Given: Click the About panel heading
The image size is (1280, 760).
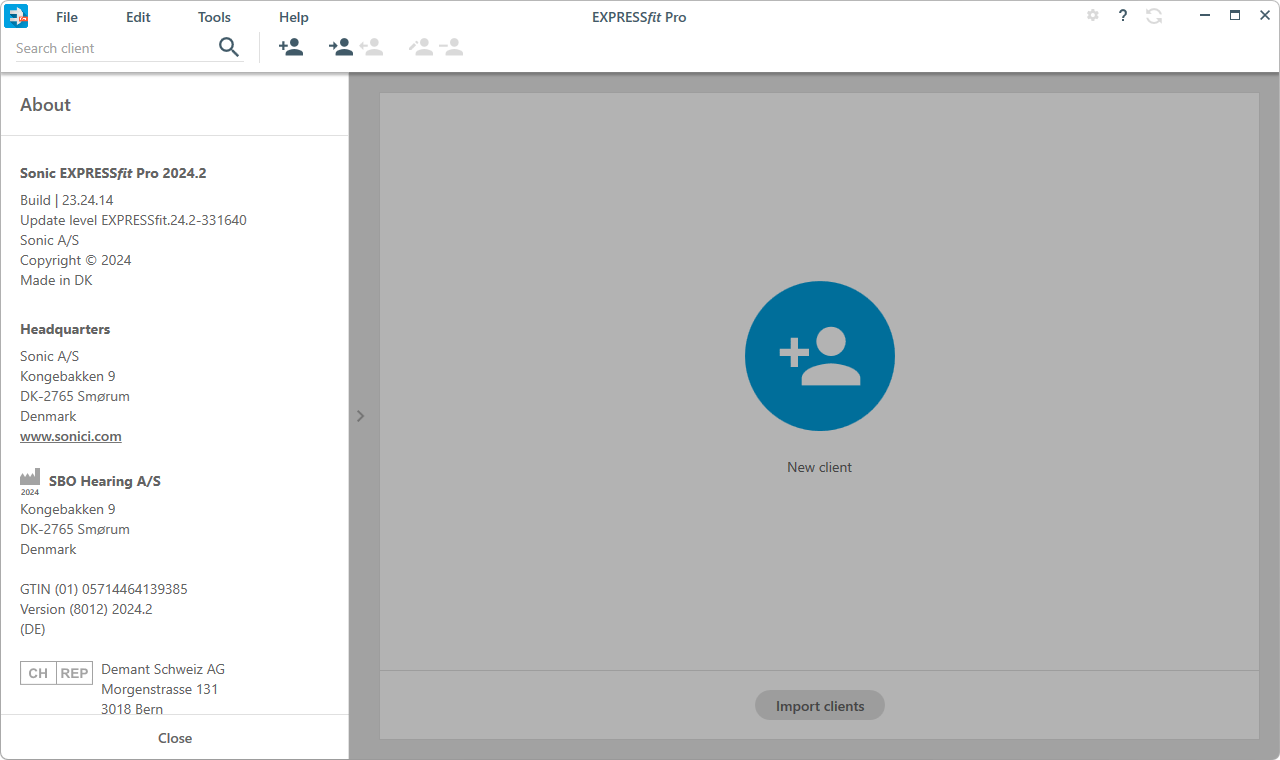Looking at the screenshot, I should tap(46, 105).
